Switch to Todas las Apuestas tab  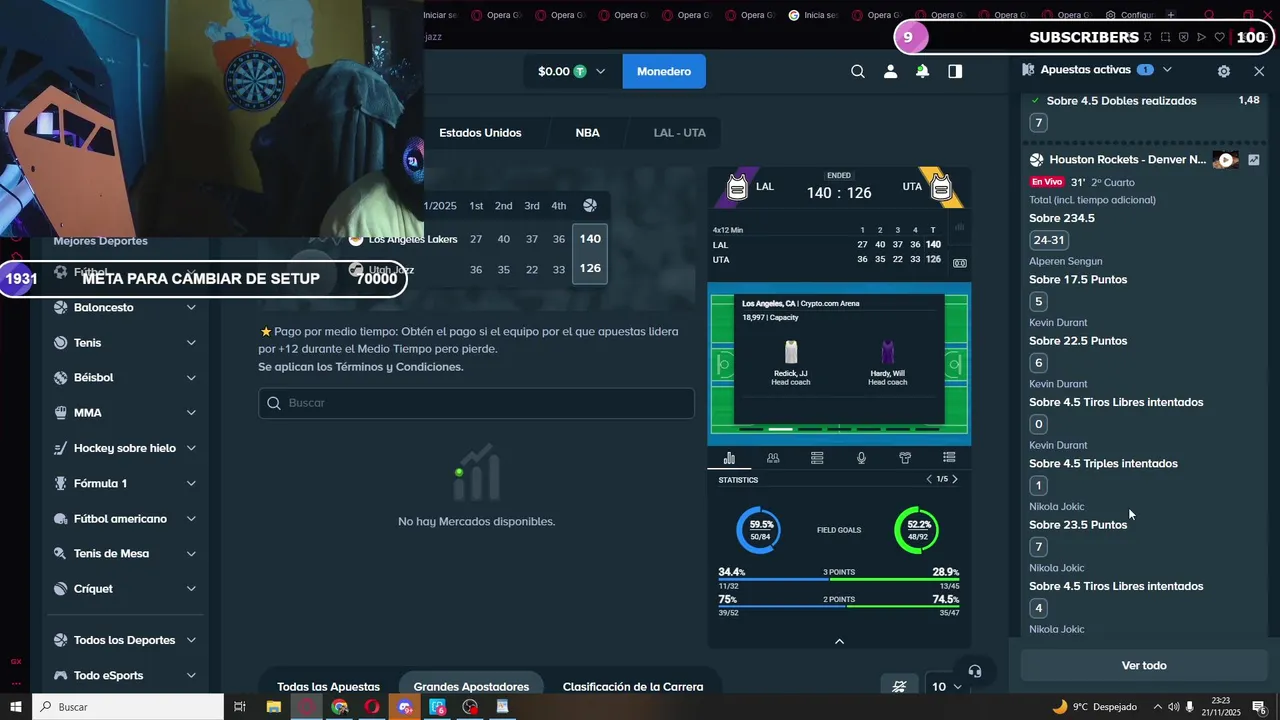pos(328,686)
